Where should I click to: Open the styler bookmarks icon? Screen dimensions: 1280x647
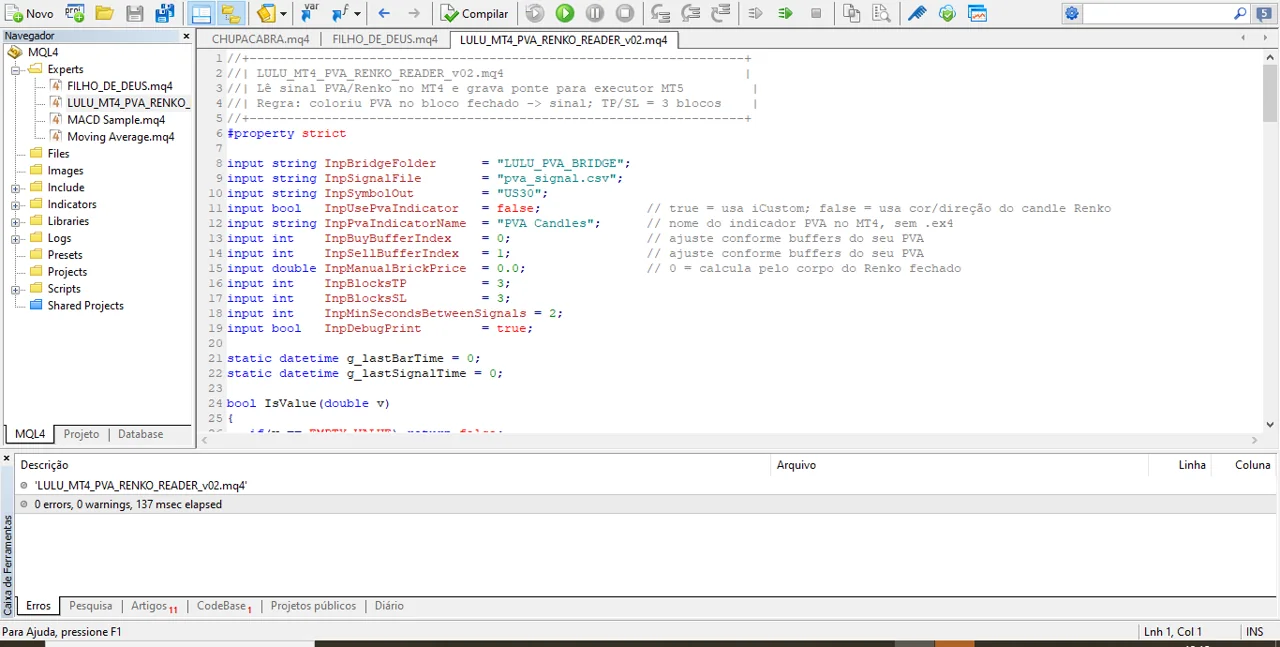(264, 13)
